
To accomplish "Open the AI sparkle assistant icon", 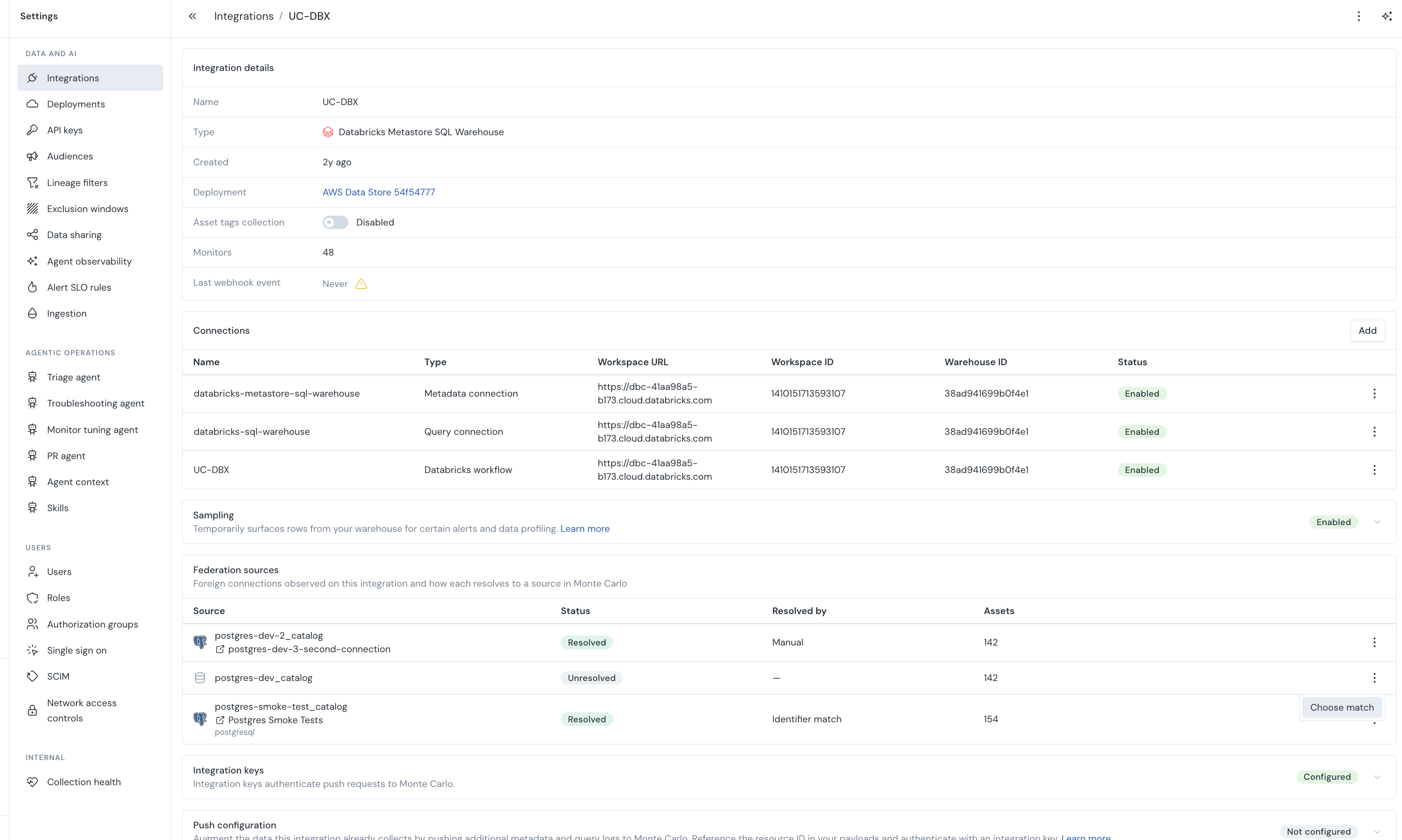I will 1387,17.
